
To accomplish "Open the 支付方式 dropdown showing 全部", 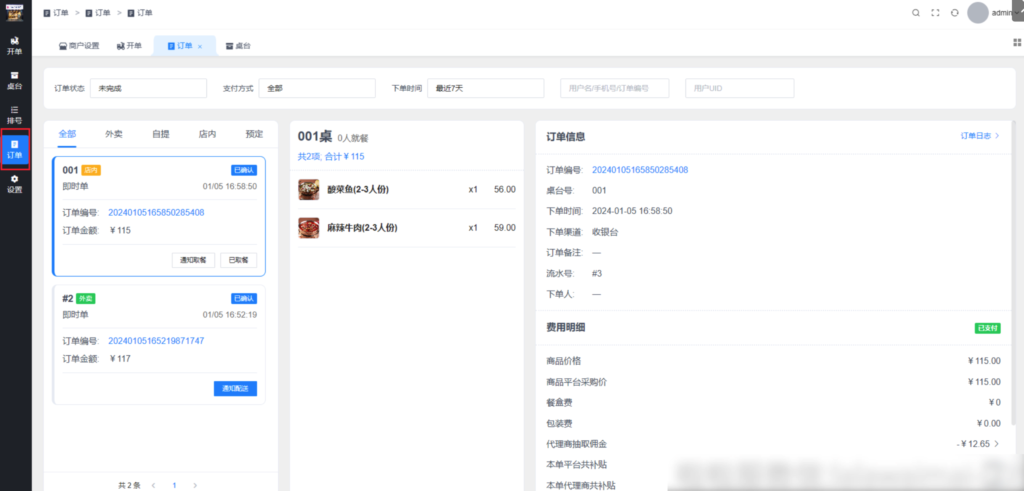I will [317, 88].
